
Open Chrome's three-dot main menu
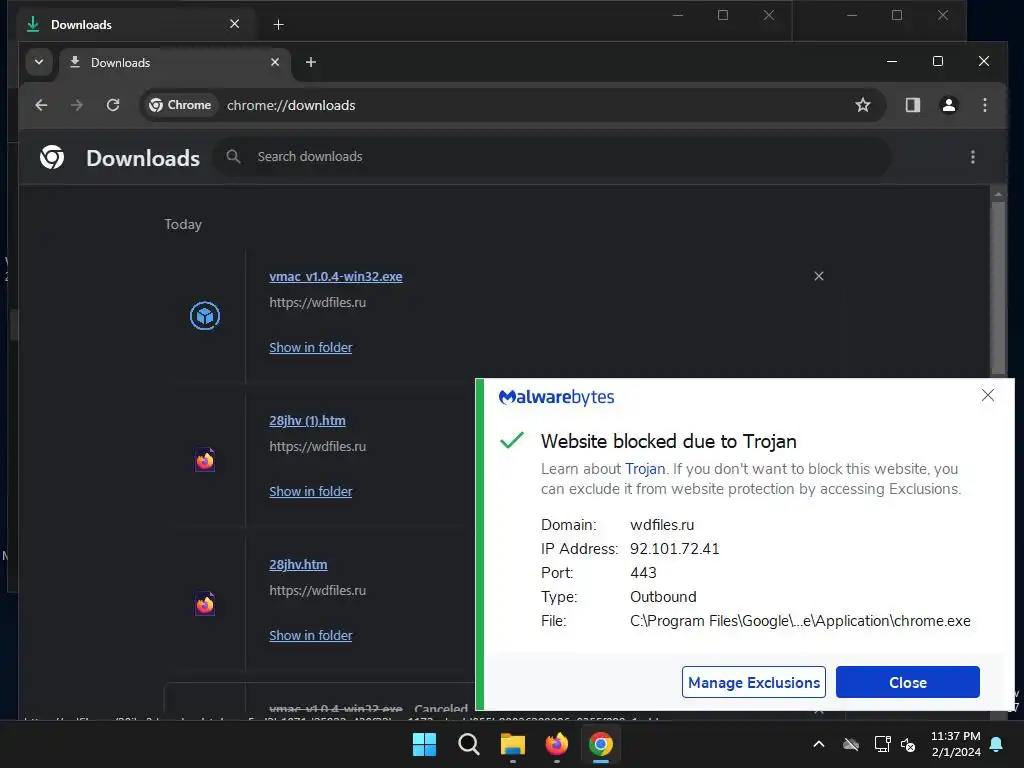point(985,105)
